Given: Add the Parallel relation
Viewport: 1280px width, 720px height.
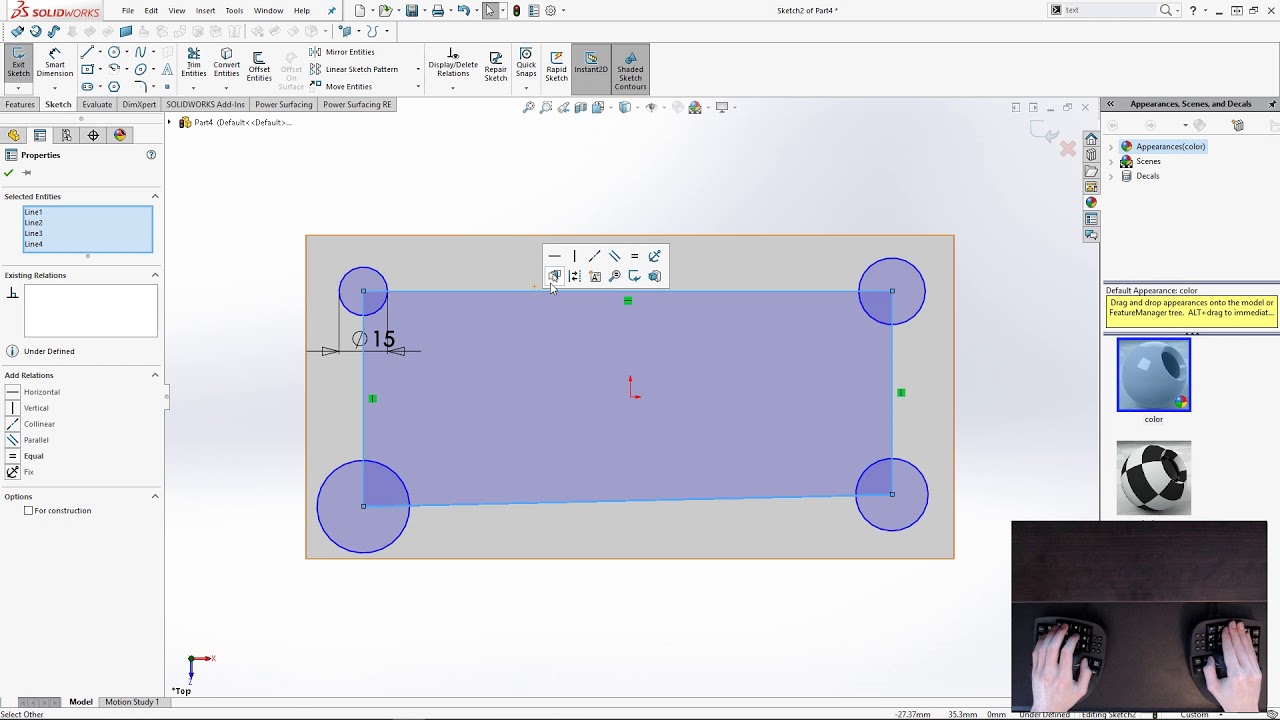Looking at the screenshot, I should 27,440.
